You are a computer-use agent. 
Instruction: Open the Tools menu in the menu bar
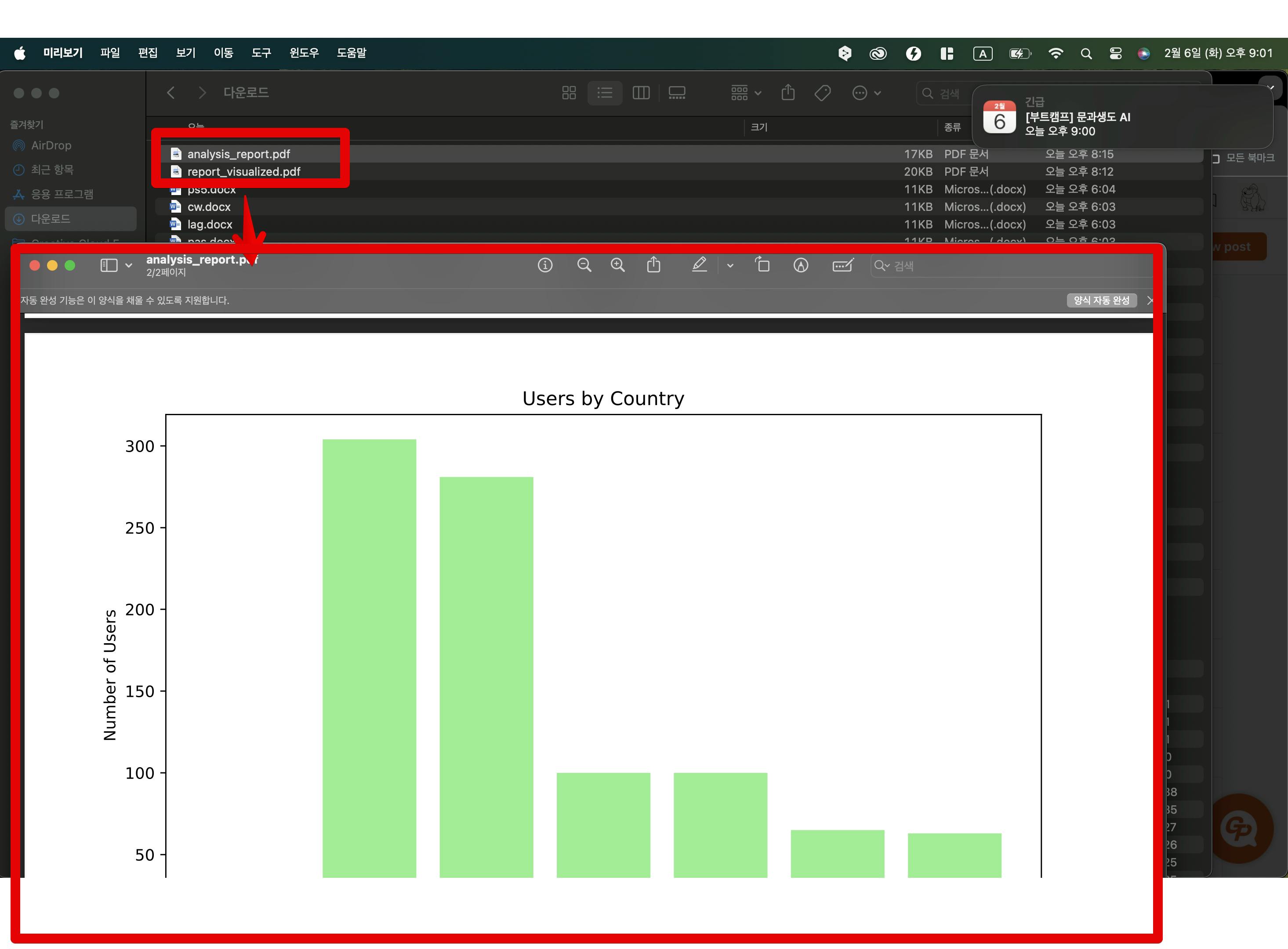click(261, 53)
